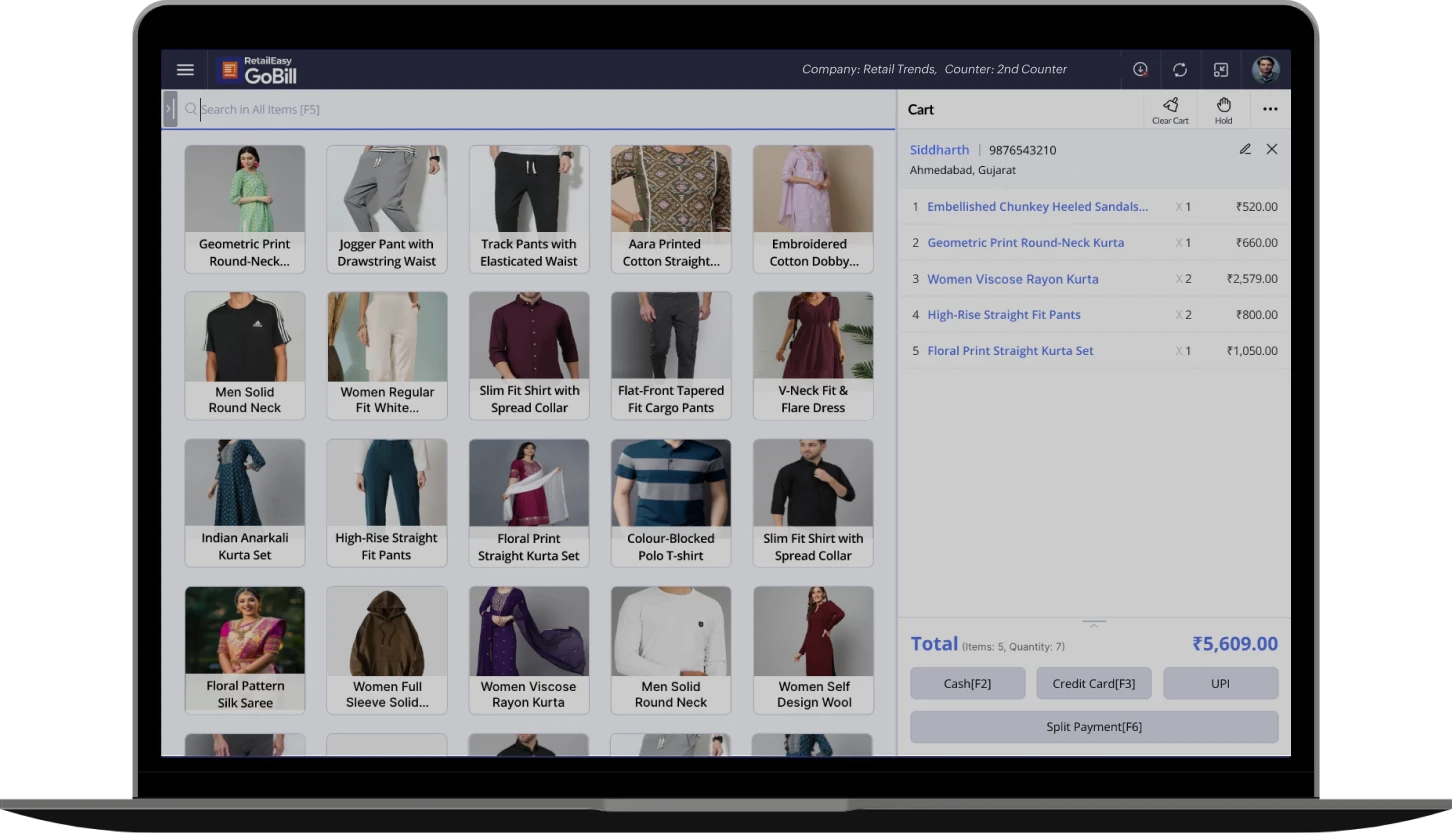Click the exit-fullscreen resize icon in the header
This screenshot has width=1452, height=833.
[1221, 69]
